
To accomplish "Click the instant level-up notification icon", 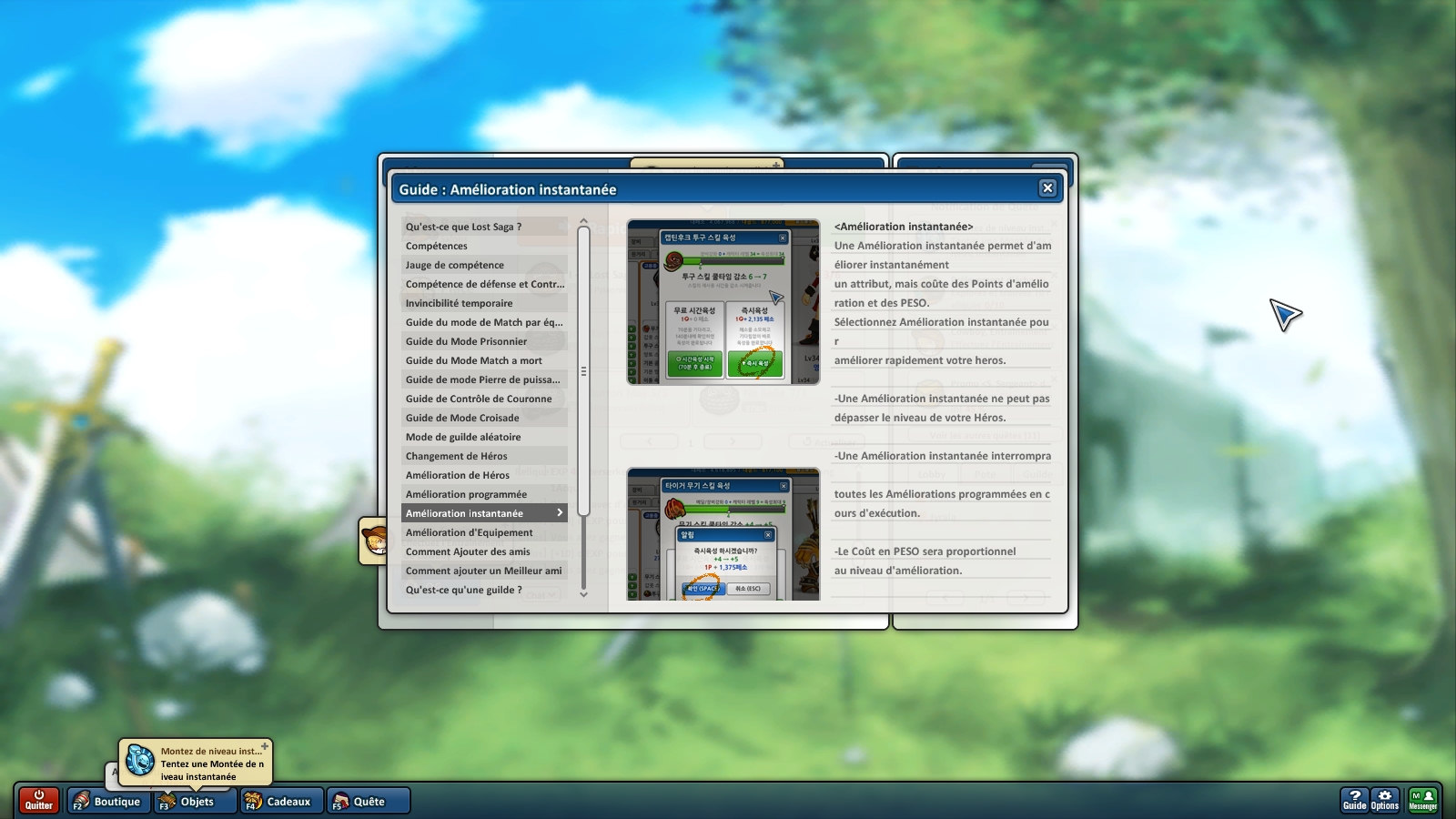I will tap(140, 761).
